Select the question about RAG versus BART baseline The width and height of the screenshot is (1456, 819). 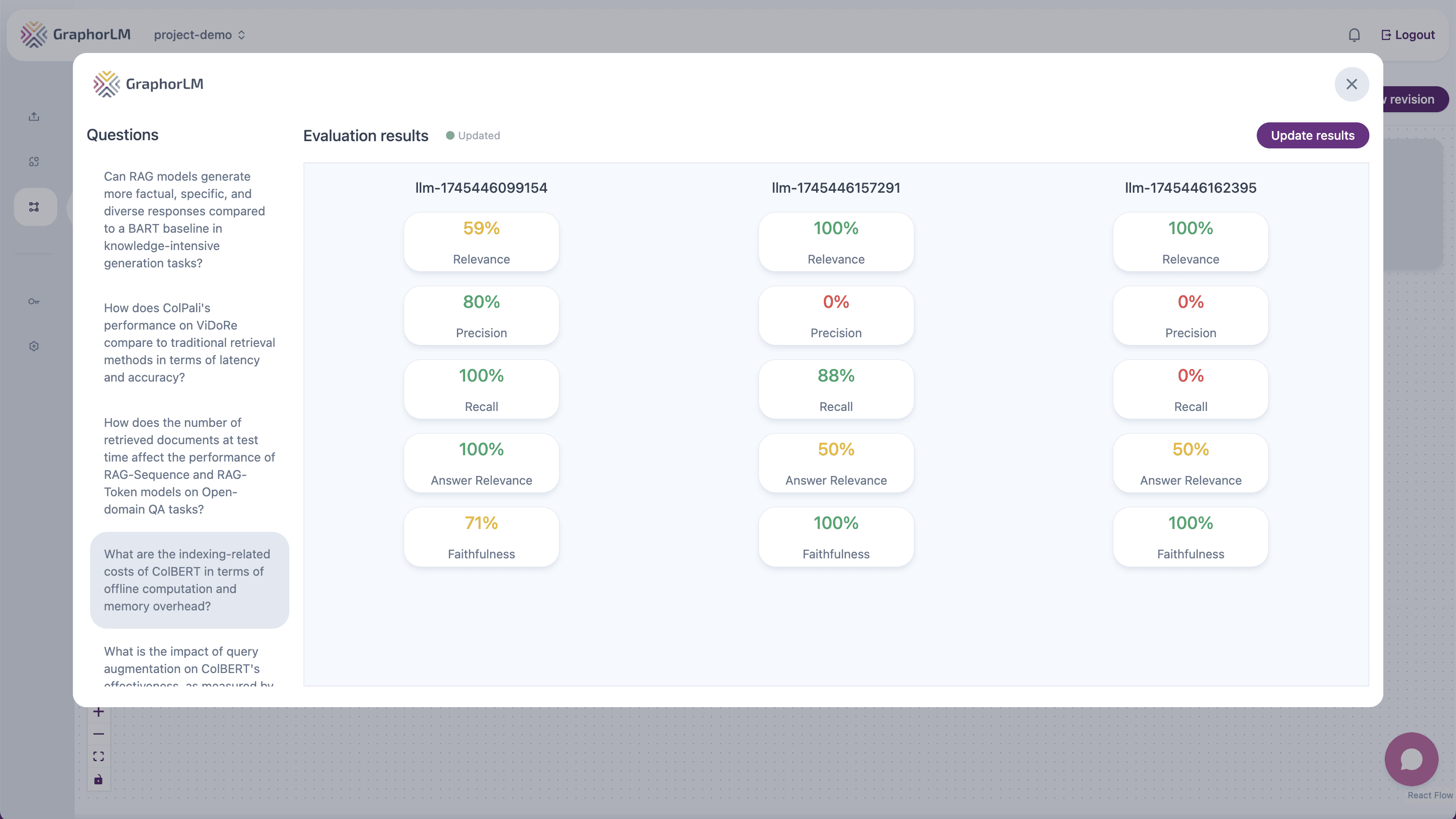(189, 220)
